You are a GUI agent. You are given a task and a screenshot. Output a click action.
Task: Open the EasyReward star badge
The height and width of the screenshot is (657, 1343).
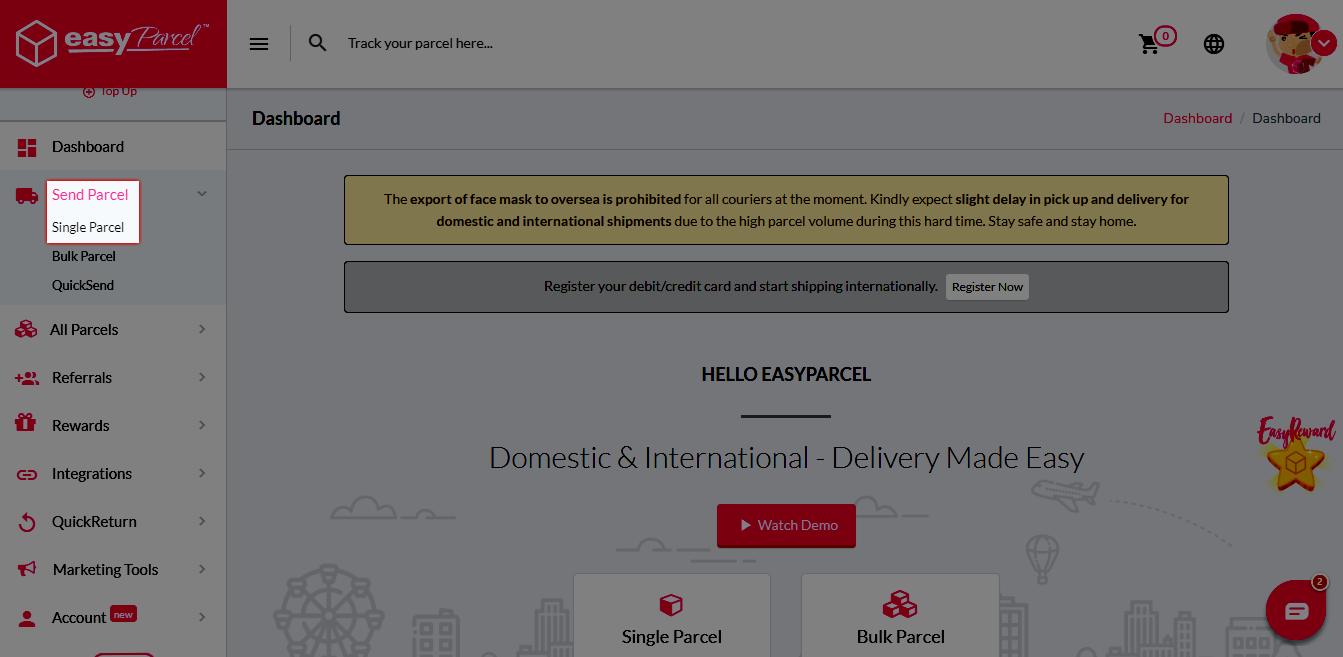(1296, 454)
